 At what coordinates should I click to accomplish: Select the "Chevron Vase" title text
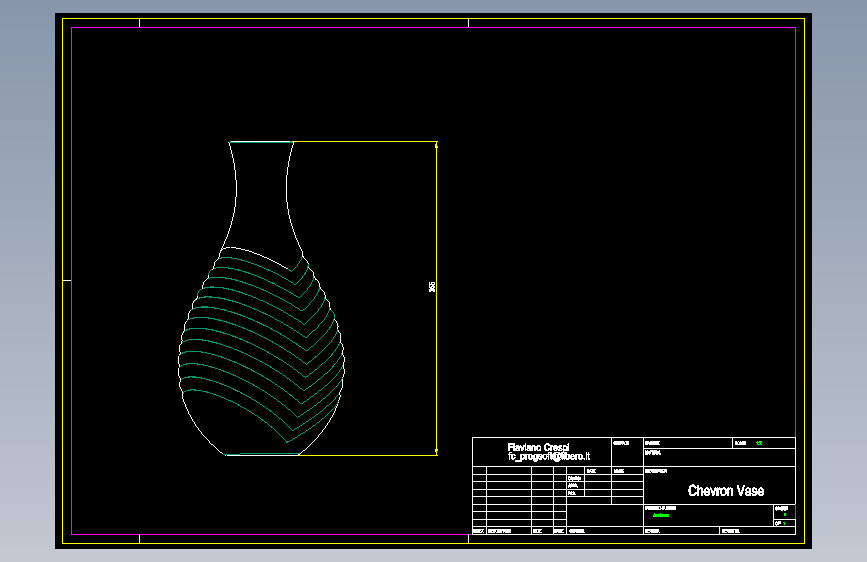pyautogui.click(x=725, y=491)
